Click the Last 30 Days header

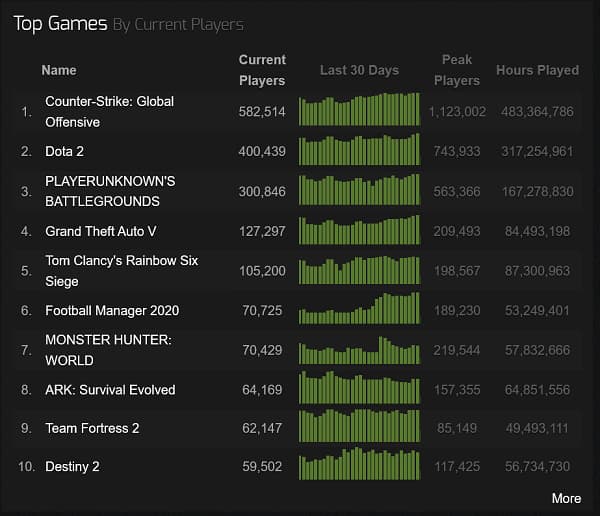pyautogui.click(x=359, y=70)
